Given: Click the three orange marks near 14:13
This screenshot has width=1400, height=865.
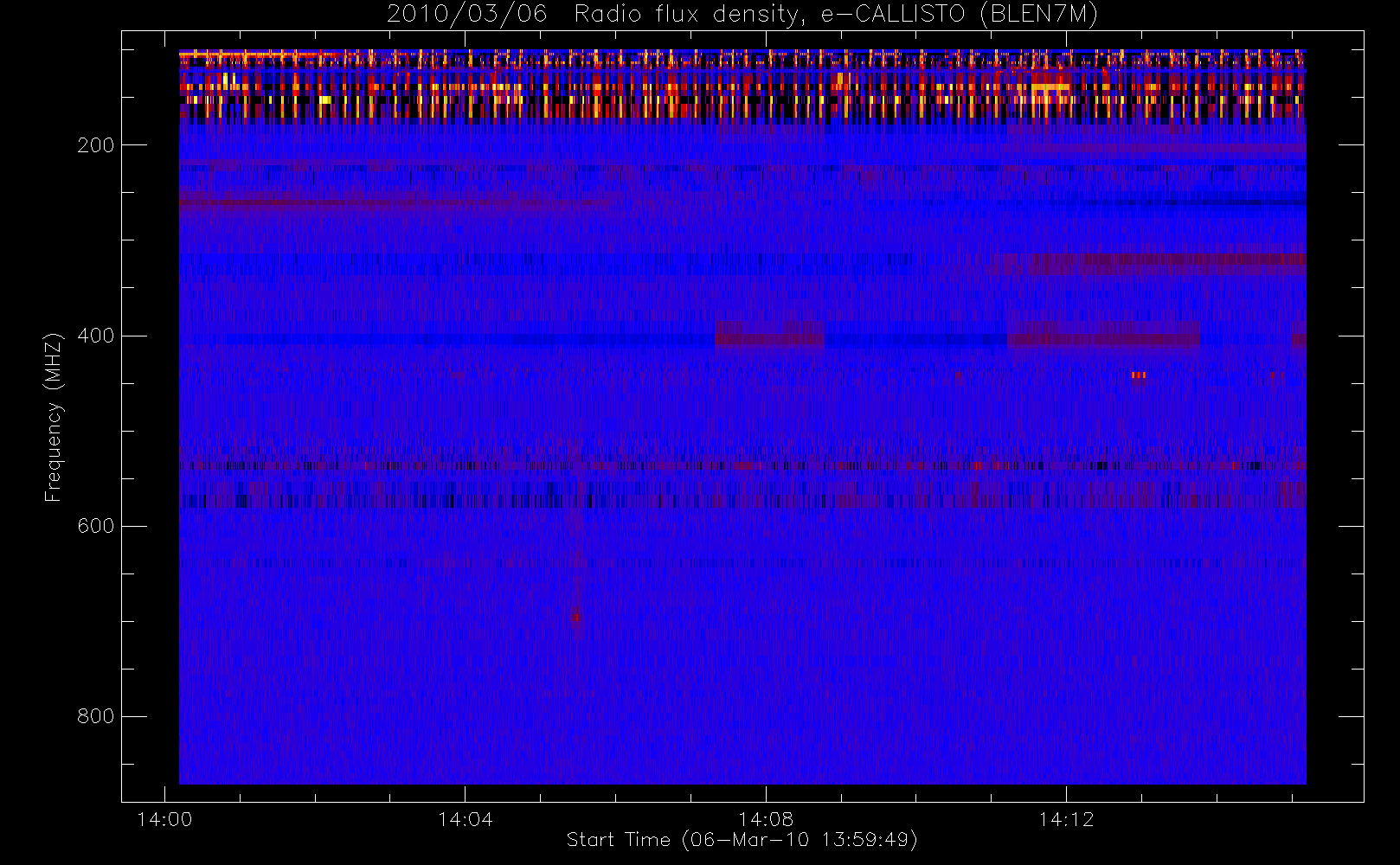Looking at the screenshot, I should point(1139,375).
